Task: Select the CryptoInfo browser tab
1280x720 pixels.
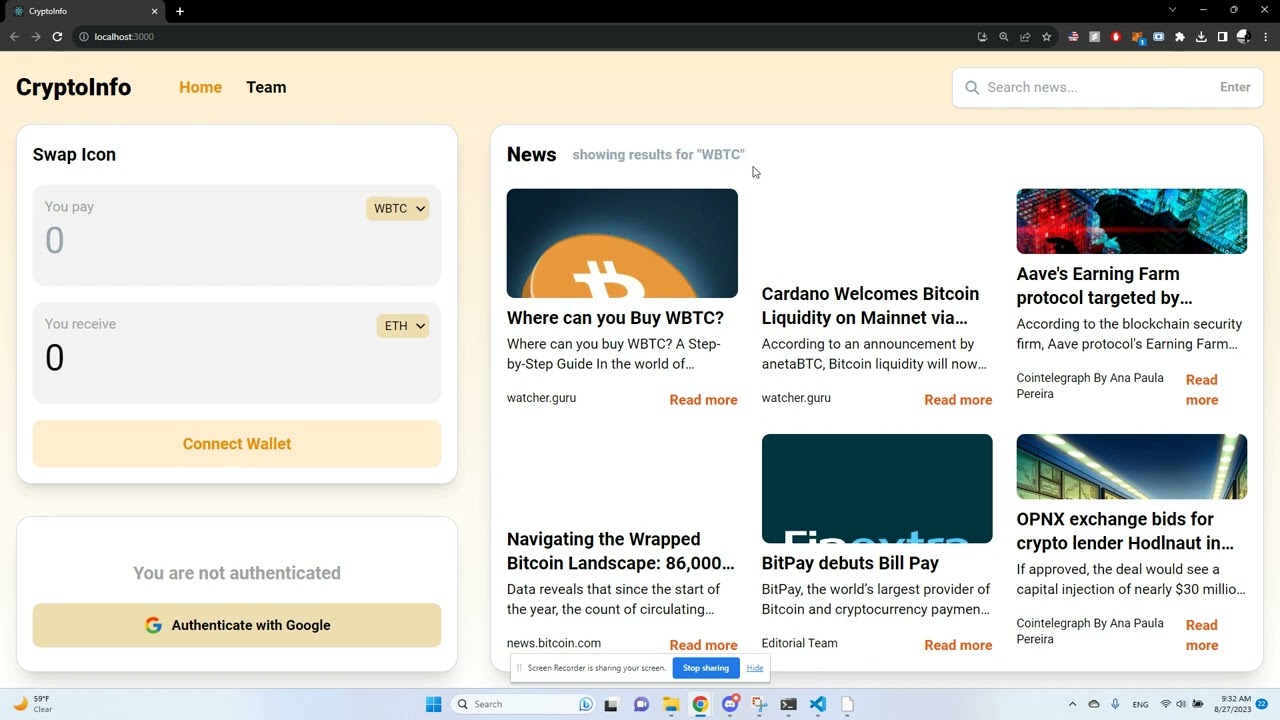Action: pos(85,11)
